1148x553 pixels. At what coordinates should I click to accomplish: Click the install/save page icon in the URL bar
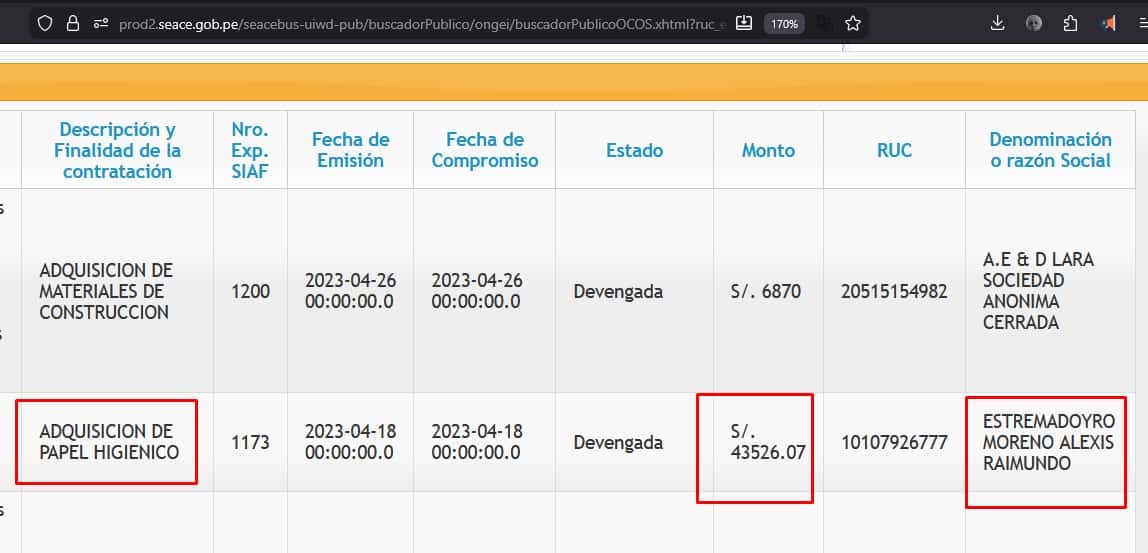click(743, 23)
